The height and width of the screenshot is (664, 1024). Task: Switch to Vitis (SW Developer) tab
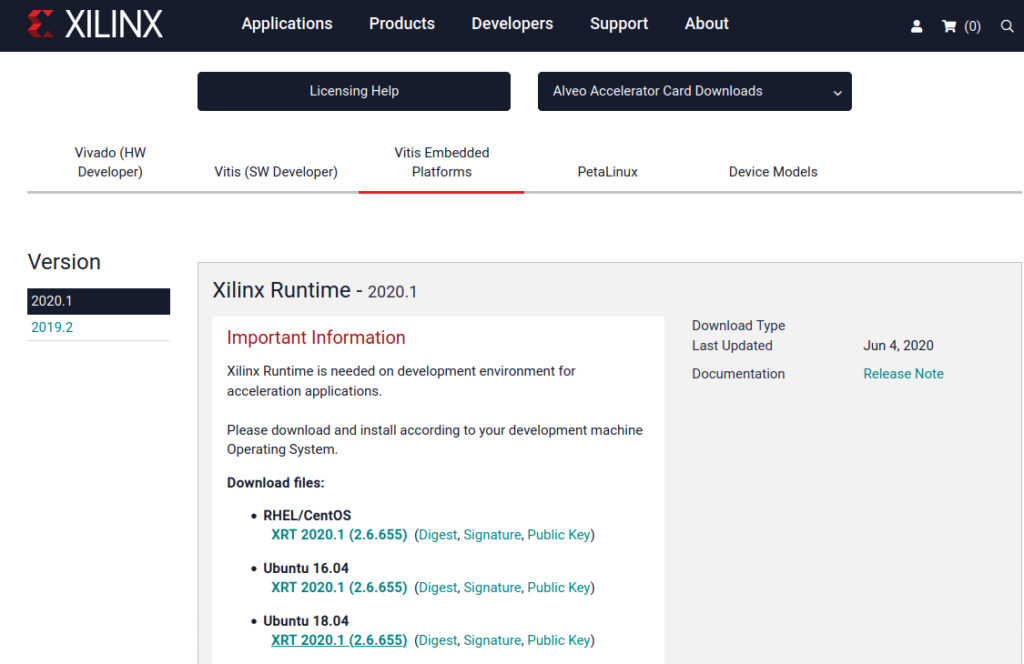[276, 172]
